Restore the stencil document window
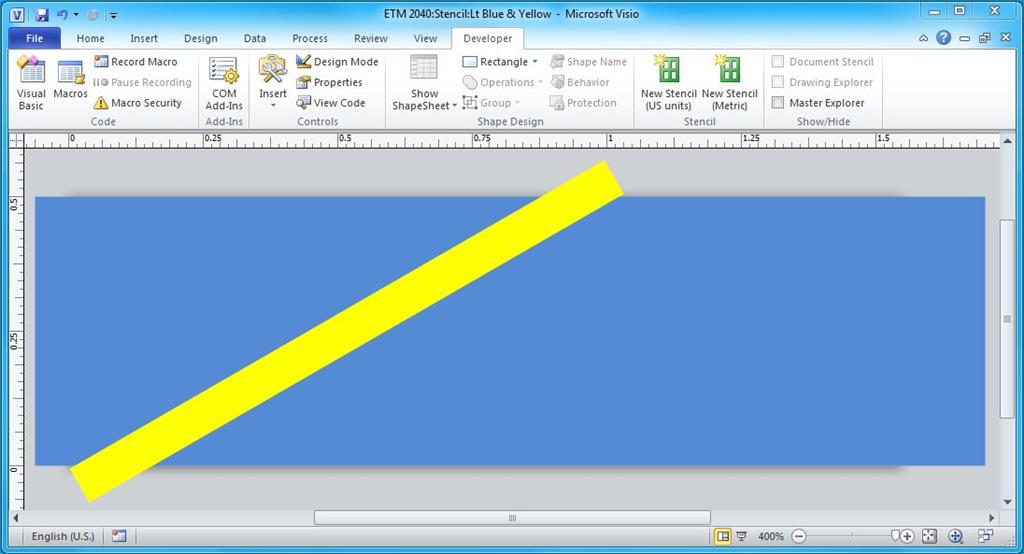 click(x=984, y=39)
